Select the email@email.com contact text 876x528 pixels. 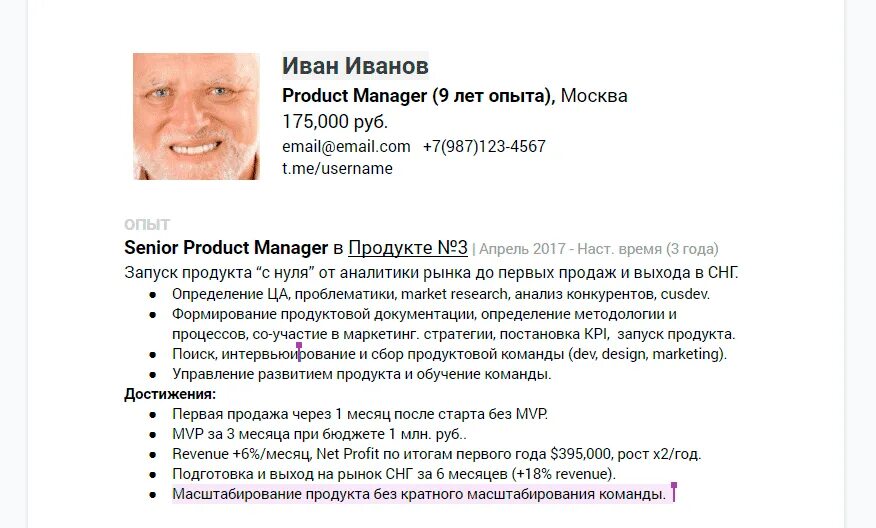pos(346,146)
